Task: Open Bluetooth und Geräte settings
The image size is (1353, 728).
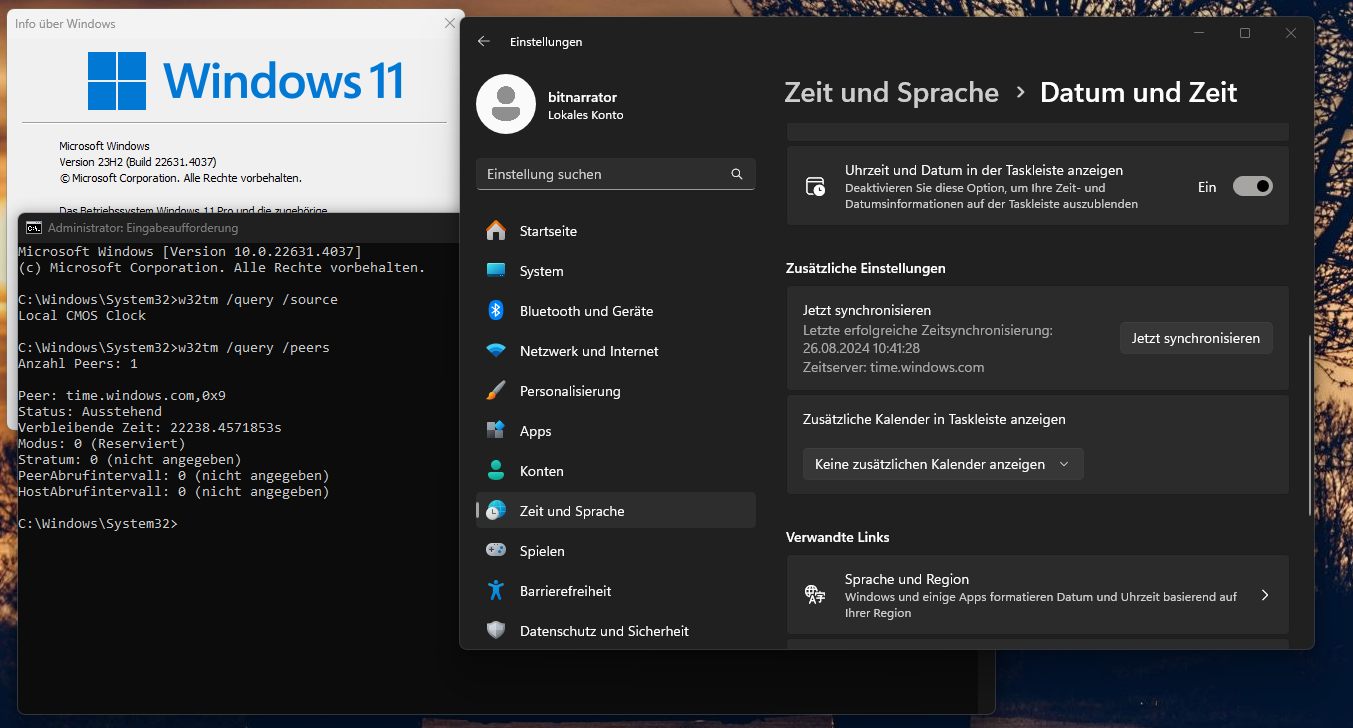Action: click(x=615, y=311)
